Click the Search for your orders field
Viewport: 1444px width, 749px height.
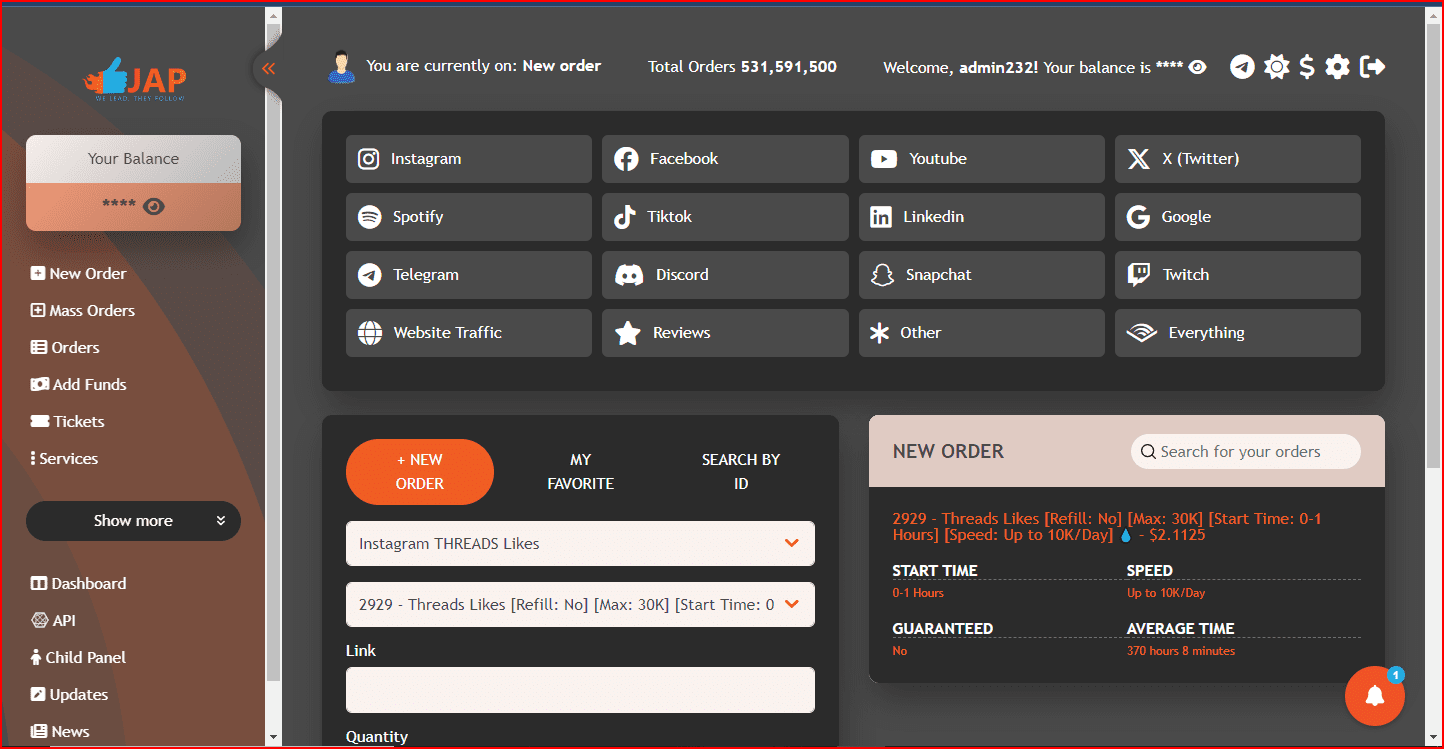pyautogui.click(x=1245, y=451)
